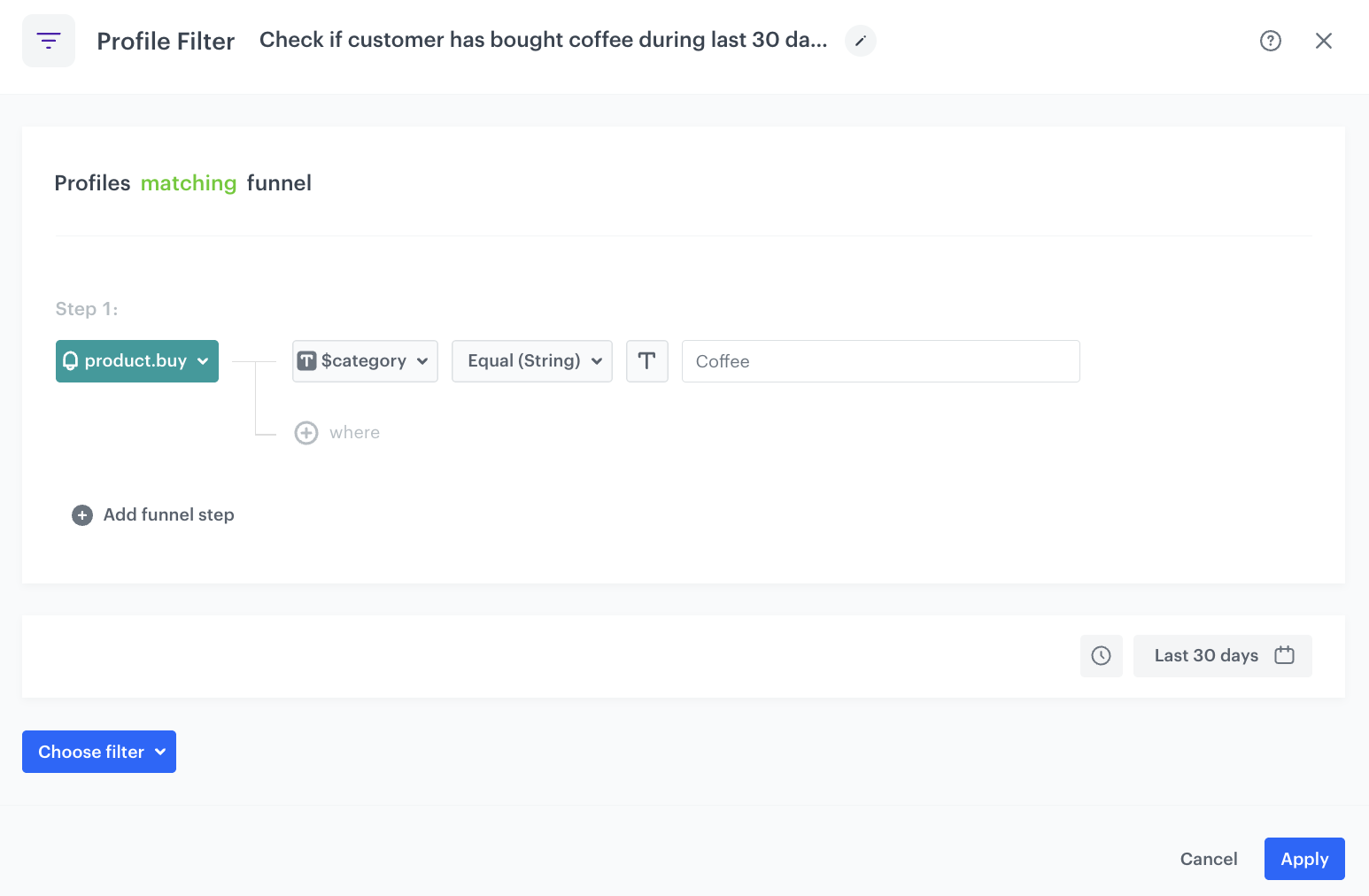Viewport: 1369px width, 896px height.
Task: Close the Profile Filter dialog
Action: point(1323,41)
